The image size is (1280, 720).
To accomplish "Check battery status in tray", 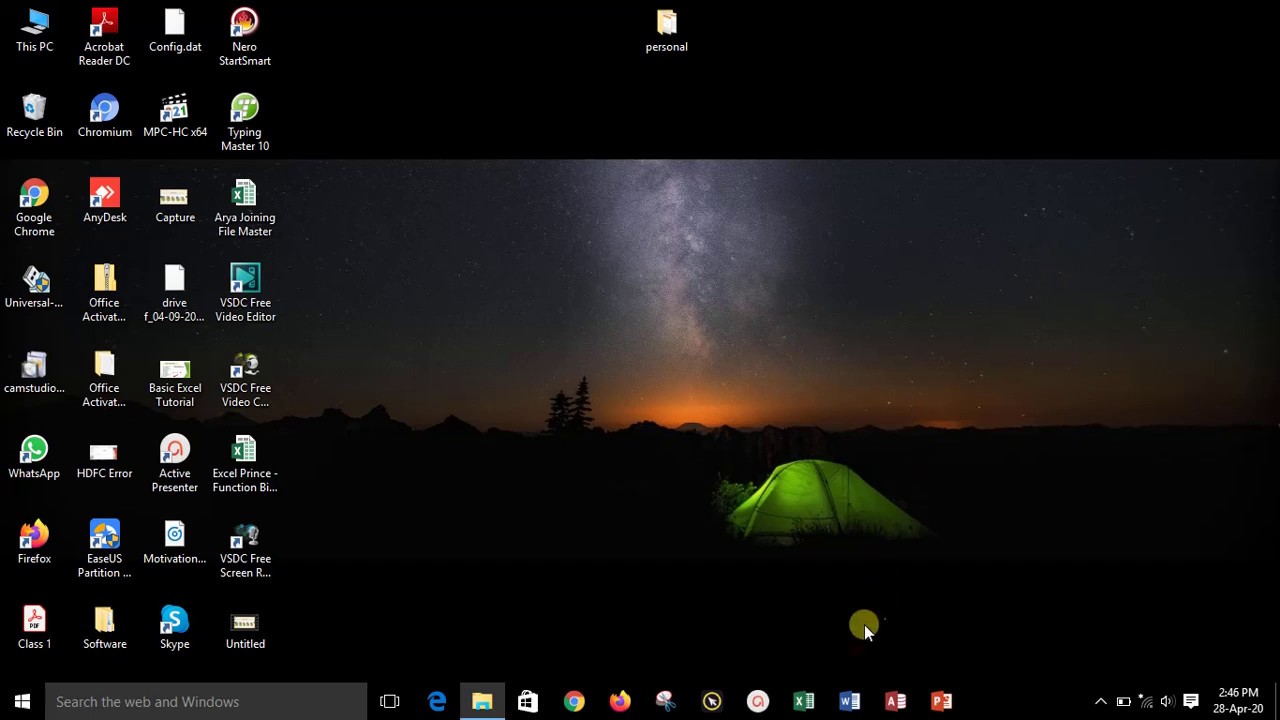I will (x=1123, y=701).
